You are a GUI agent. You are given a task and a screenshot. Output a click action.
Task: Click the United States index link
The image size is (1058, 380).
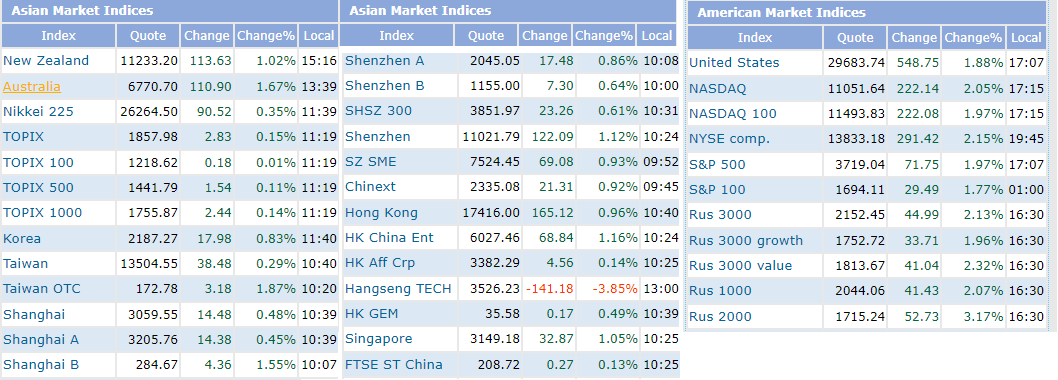[734, 63]
